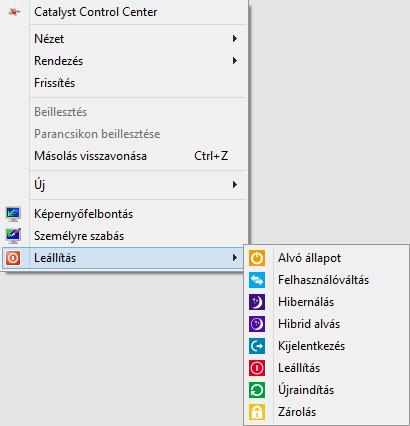Image resolution: width=410 pixels, height=426 pixels.
Task: Click the purple Hibernálás moon icon
Action: (257, 302)
